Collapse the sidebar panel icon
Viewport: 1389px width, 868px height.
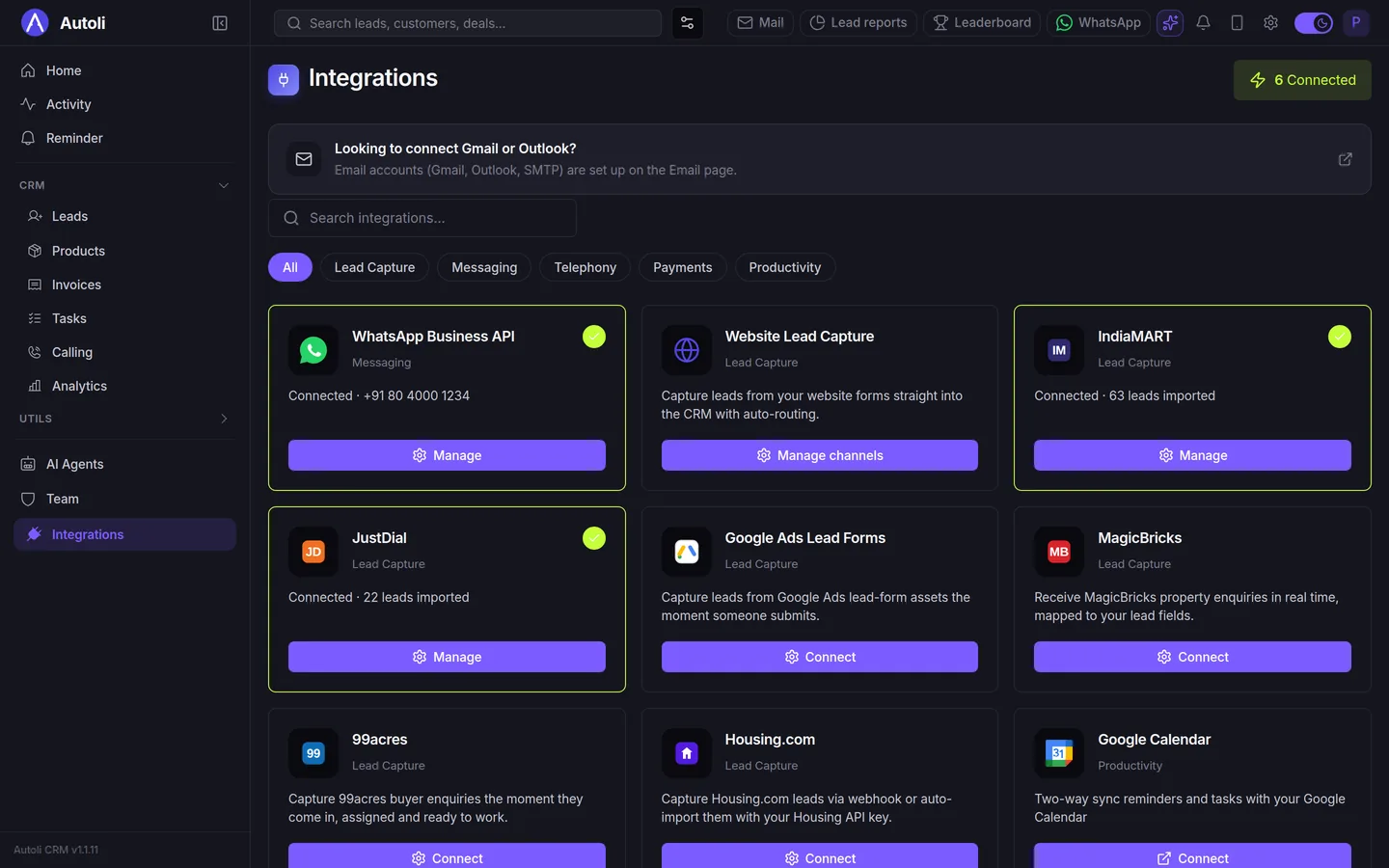tap(220, 23)
